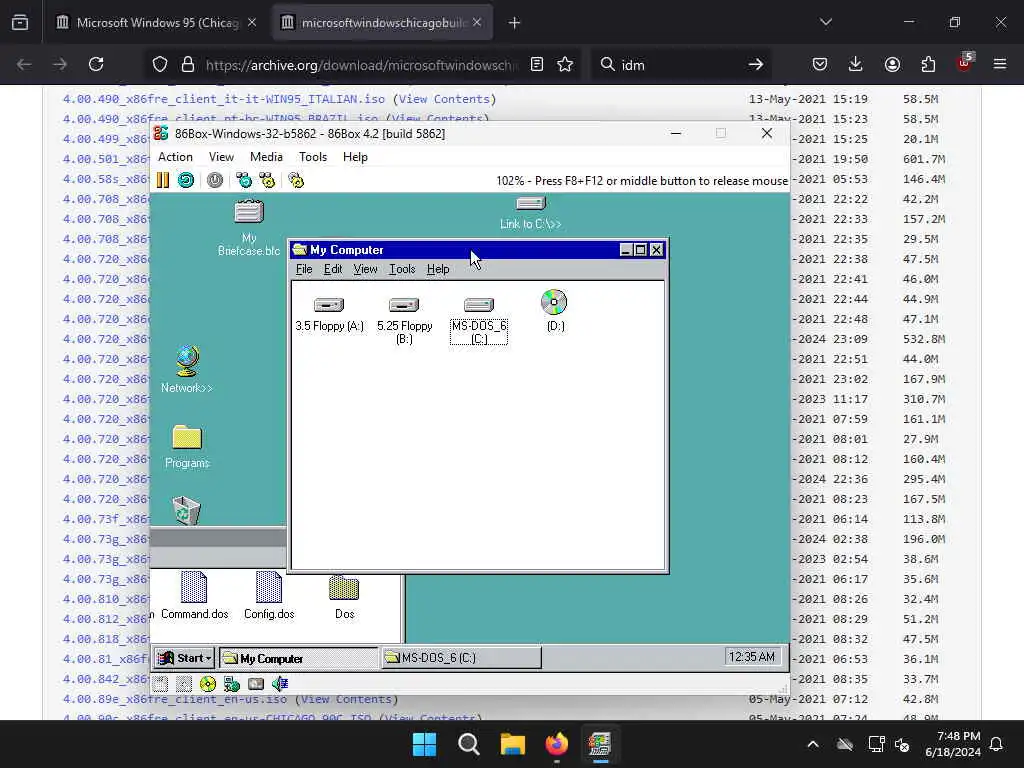This screenshot has width=1024, height=768.
Task: Open the 86Box Media menu
Action: [266, 157]
